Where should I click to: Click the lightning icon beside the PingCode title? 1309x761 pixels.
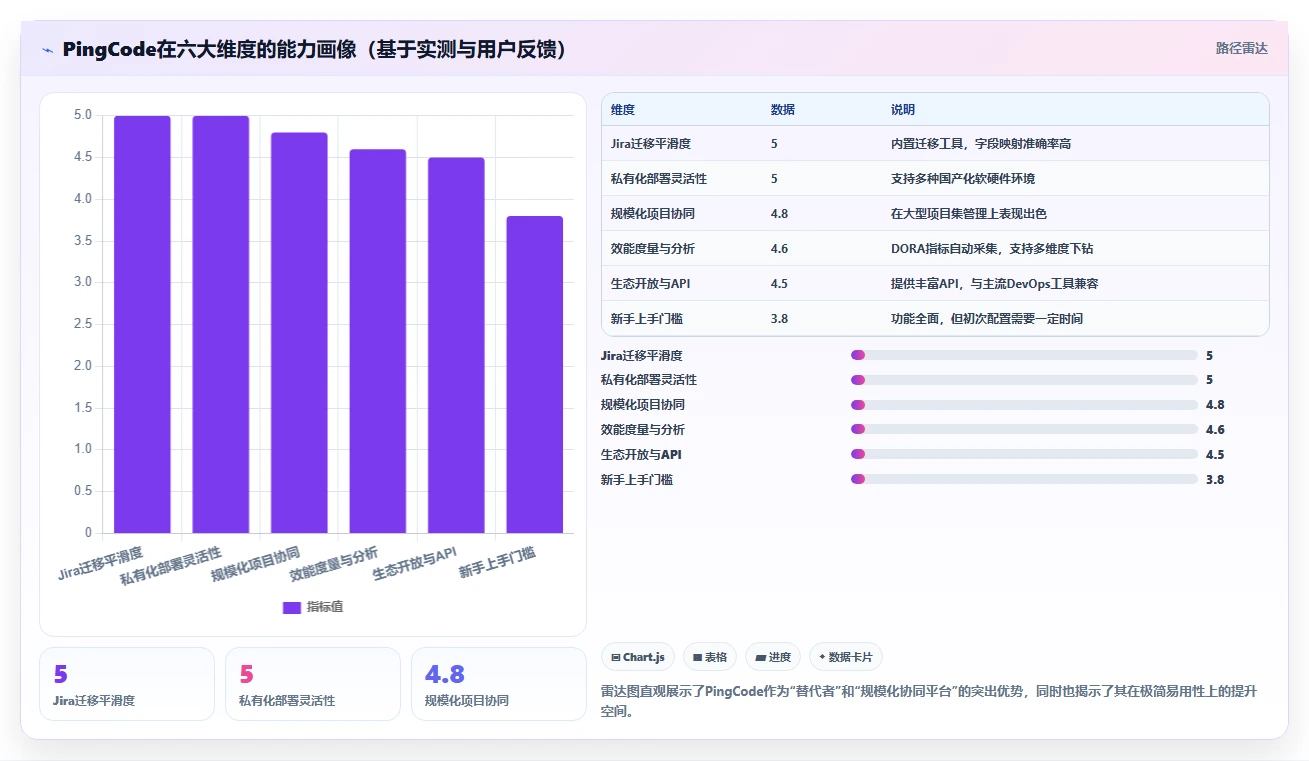(x=48, y=49)
